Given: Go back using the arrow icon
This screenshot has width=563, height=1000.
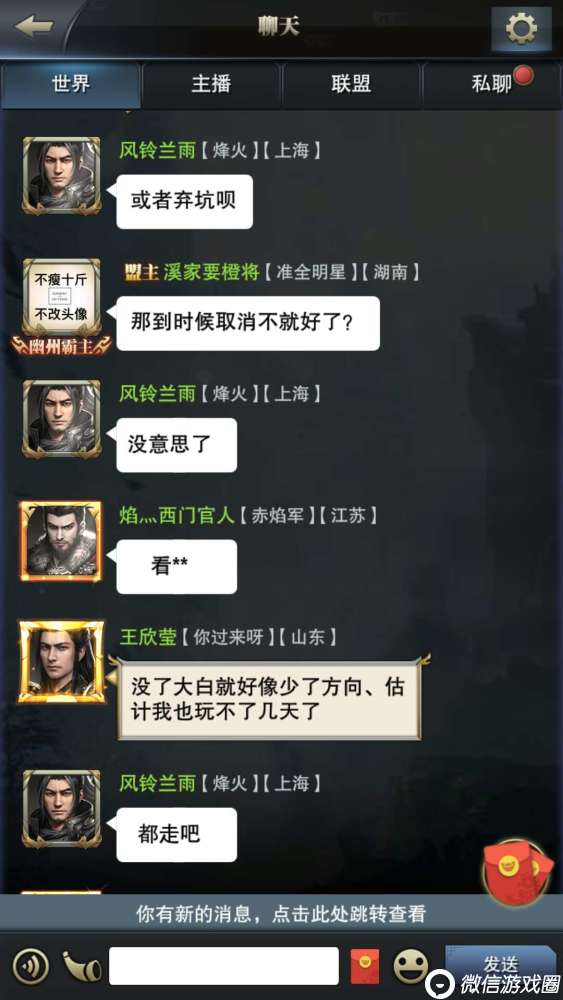Looking at the screenshot, I should click(x=34, y=27).
